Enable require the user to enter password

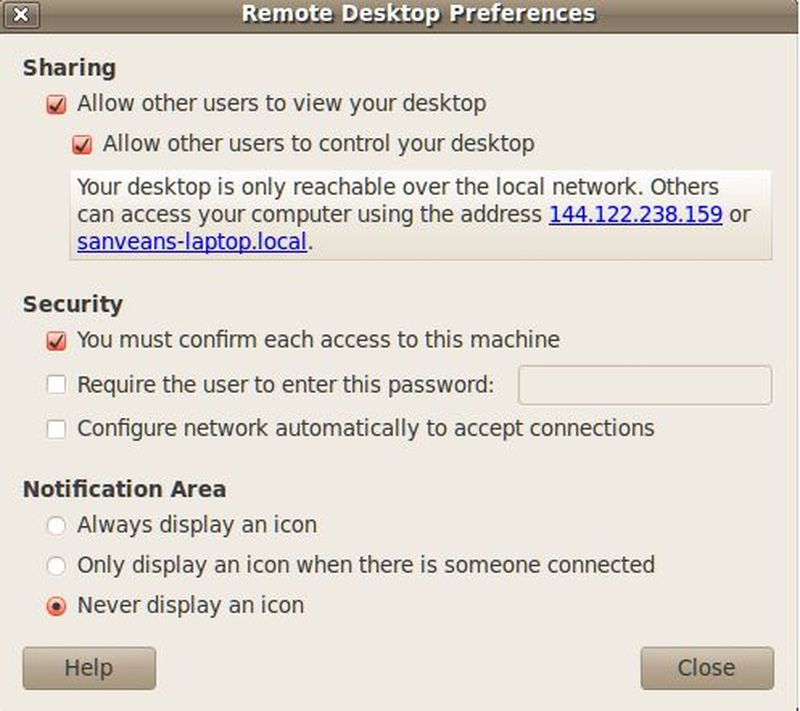(57, 385)
